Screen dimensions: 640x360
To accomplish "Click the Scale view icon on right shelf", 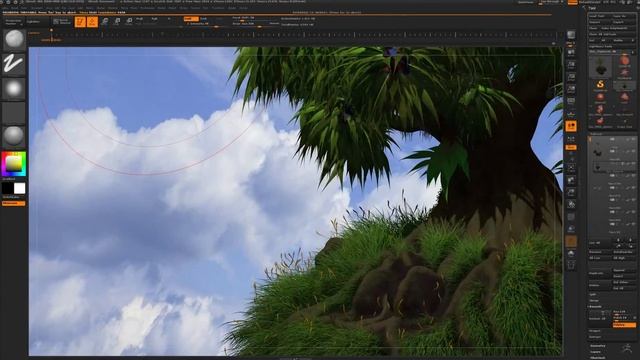I will (x=571, y=192).
